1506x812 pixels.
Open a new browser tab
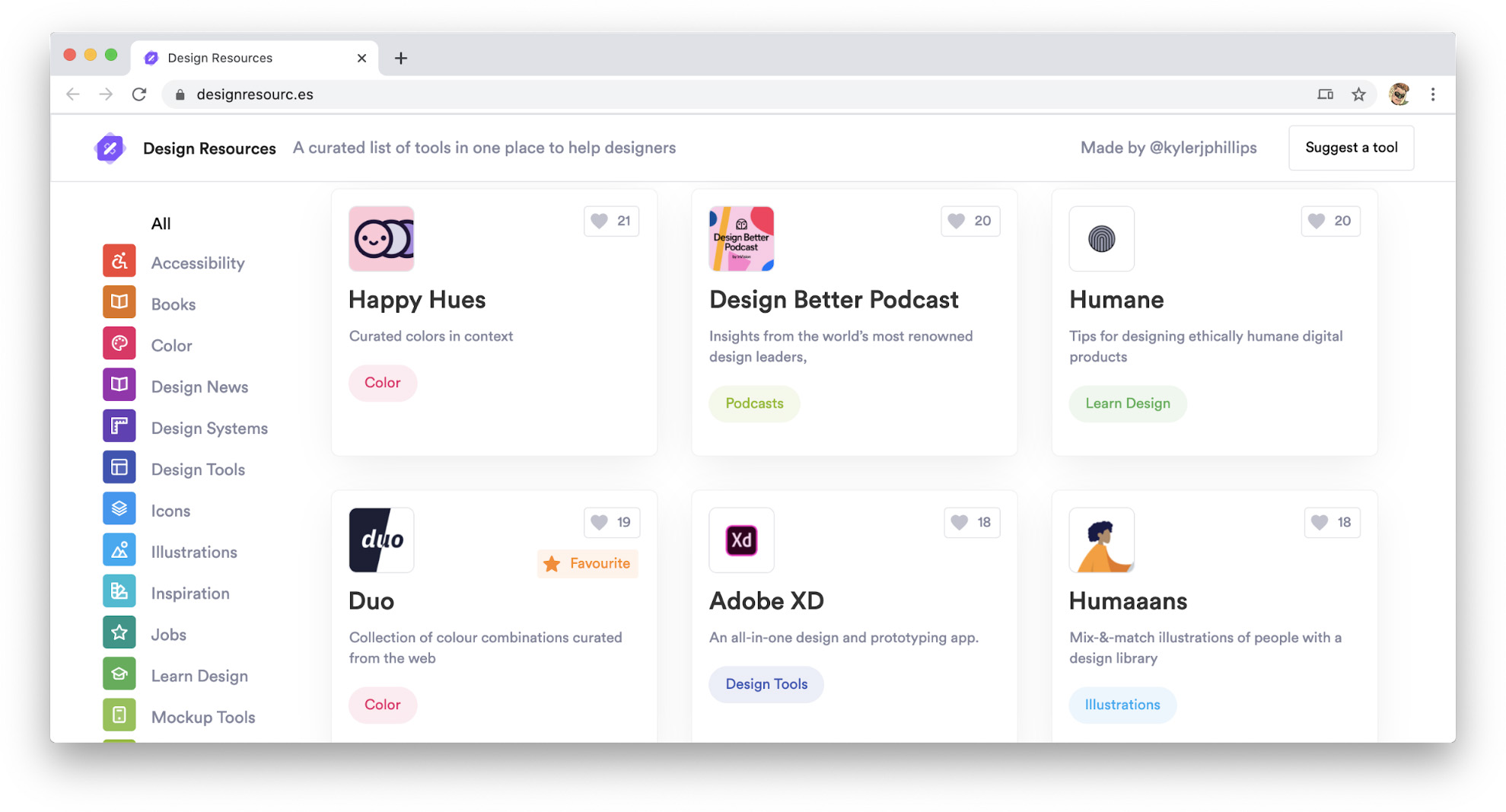(401, 58)
